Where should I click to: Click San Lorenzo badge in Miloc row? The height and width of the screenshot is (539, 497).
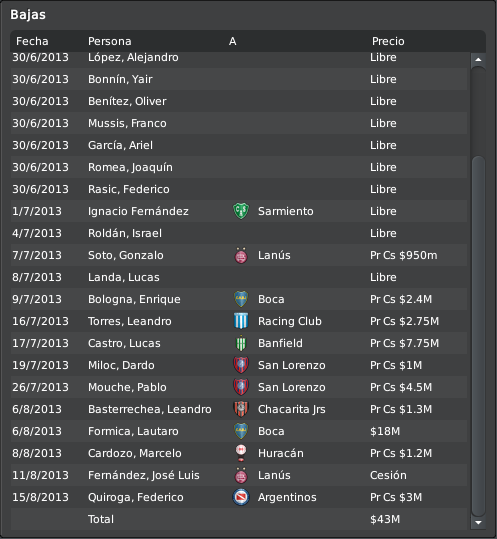241,365
